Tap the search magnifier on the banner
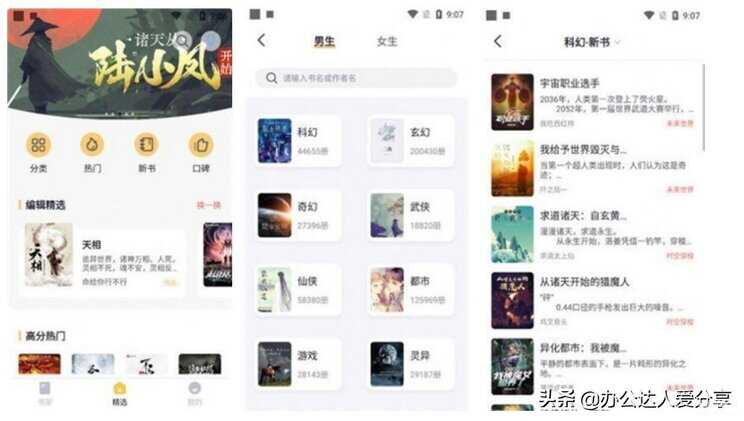 [x=183, y=40]
